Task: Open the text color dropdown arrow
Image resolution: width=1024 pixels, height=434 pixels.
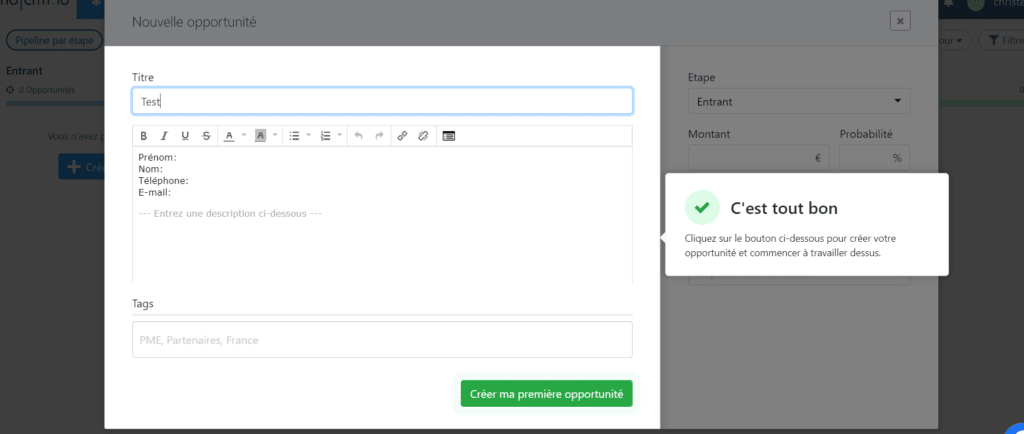Action: click(244, 136)
